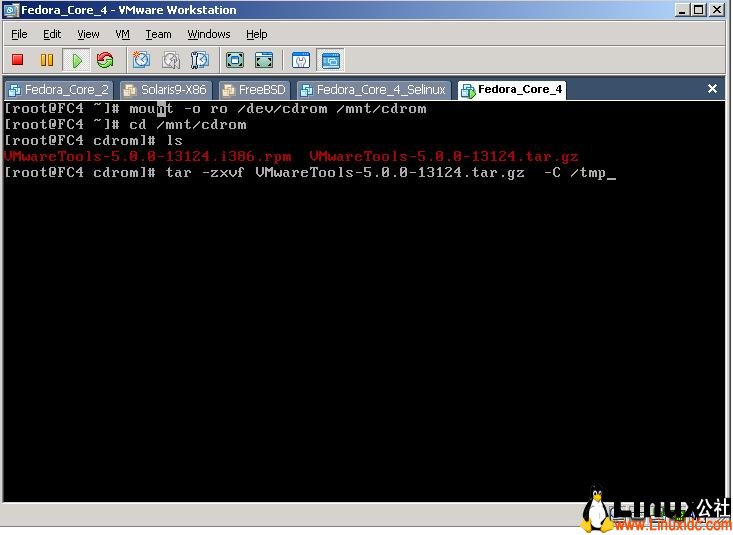Click the Take Snapshot toolbar icon
Screen dimensions: 733x535
click(141, 60)
